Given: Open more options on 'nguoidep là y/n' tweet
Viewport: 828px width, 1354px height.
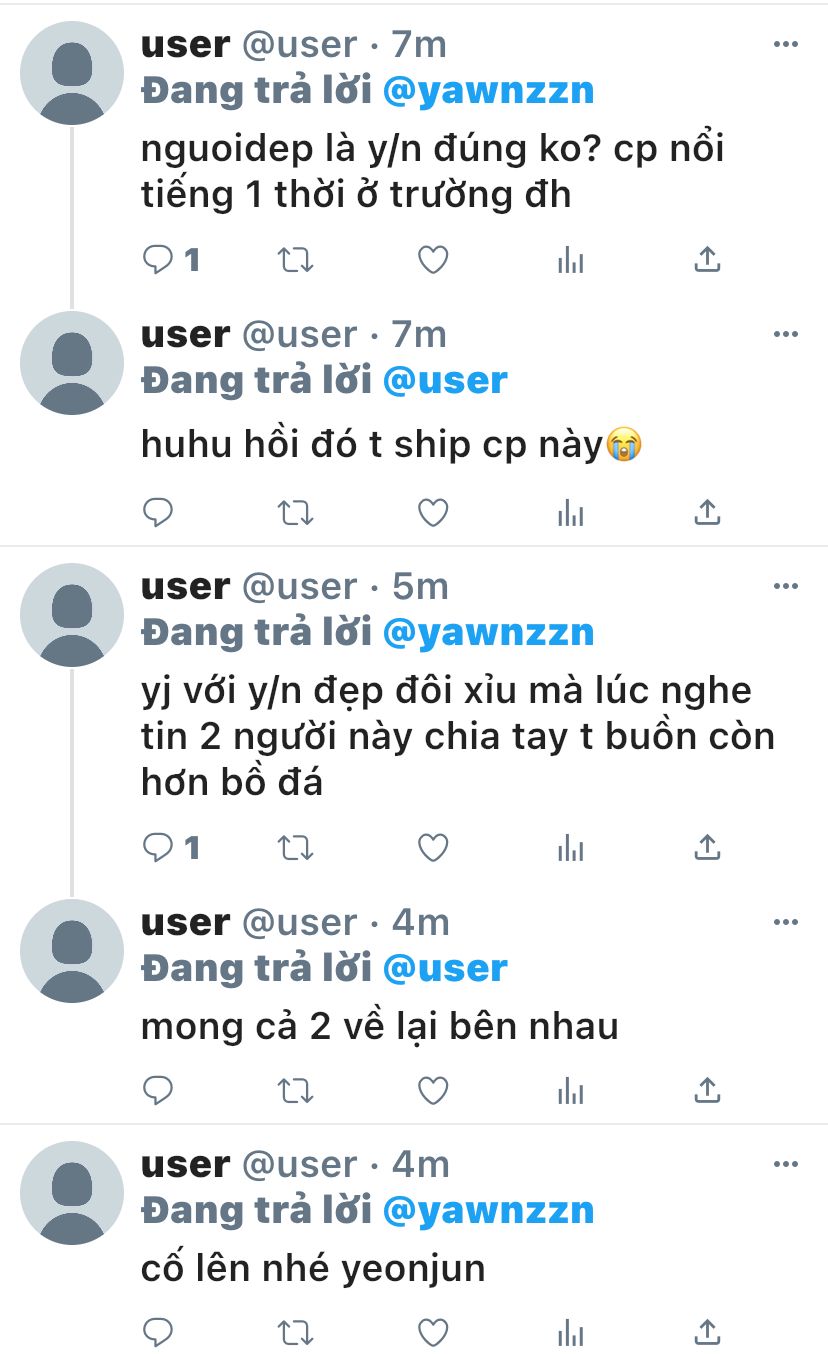Looking at the screenshot, I should coord(787,44).
